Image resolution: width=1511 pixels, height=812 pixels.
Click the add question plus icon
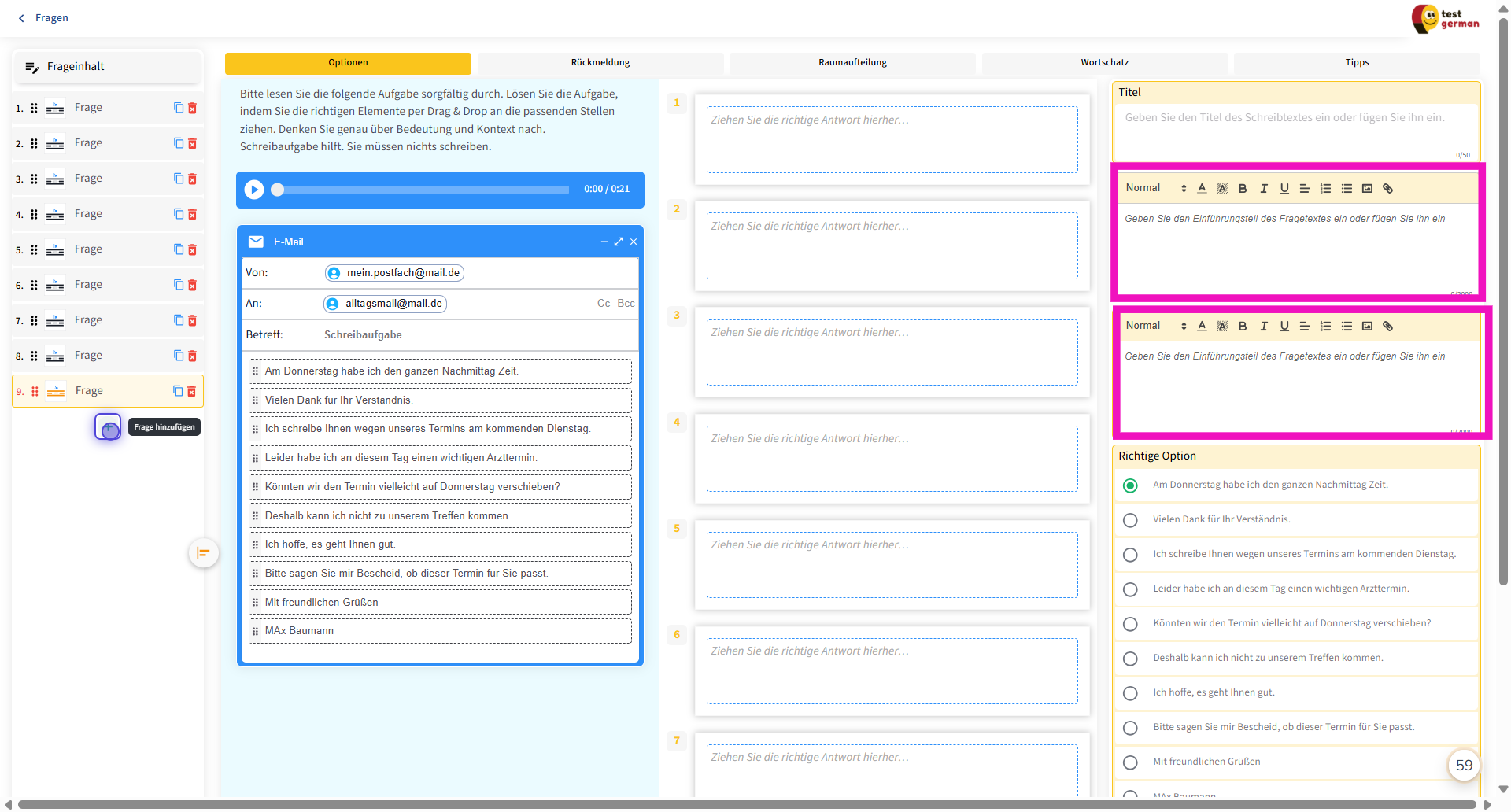point(109,427)
